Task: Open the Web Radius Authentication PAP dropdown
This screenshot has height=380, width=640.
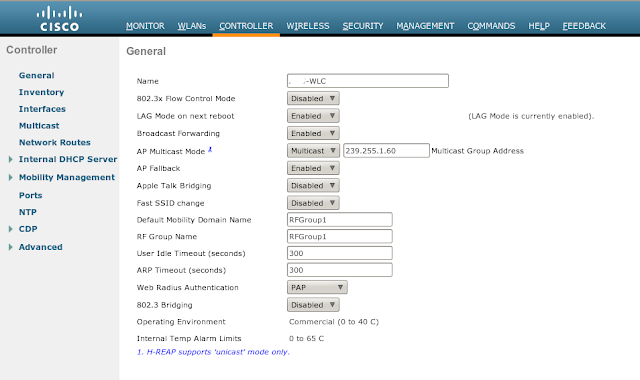Action: 317,287
